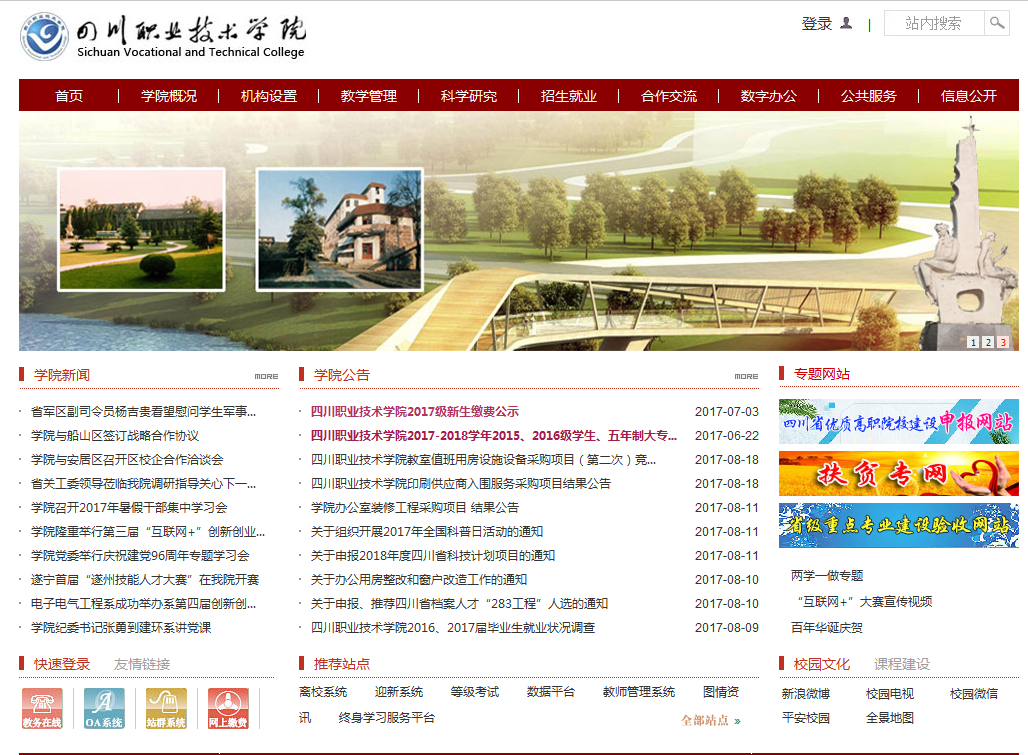Switch to banner slide 2
This screenshot has height=755, width=1028.
click(988, 342)
